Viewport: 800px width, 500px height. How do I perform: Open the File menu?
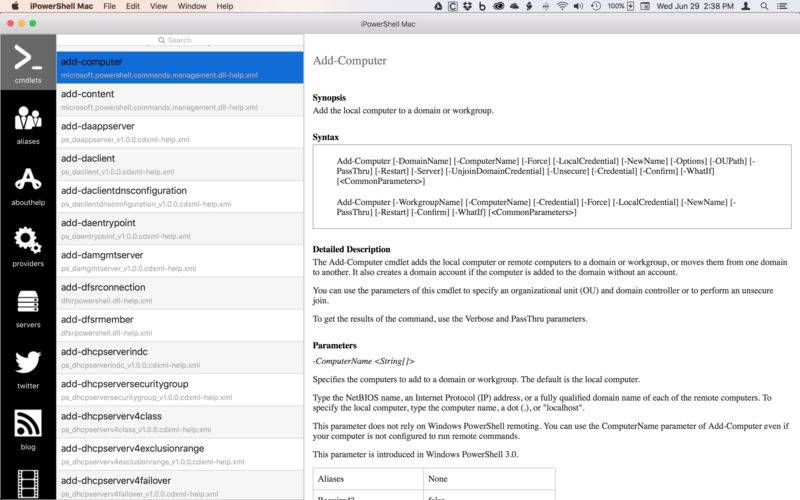pos(109,6)
